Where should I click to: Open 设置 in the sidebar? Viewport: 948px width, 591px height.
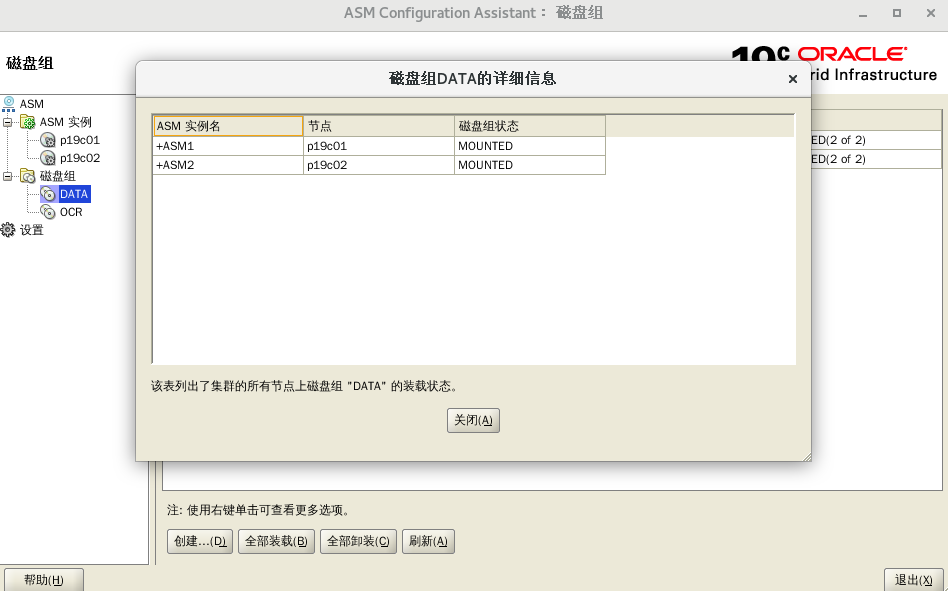pos(31,230)
